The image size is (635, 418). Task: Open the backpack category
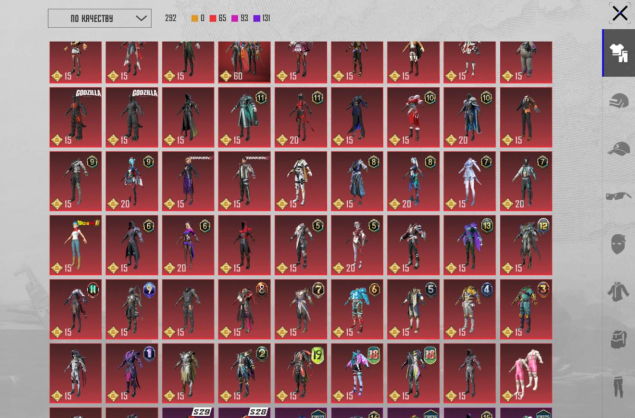pos(617,338)
